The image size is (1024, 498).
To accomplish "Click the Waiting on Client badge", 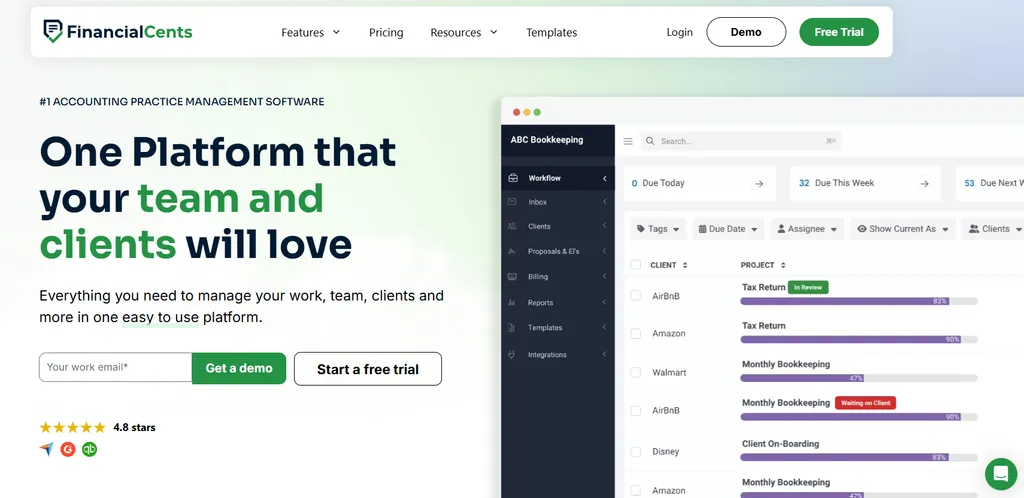I will coord(865,403).
